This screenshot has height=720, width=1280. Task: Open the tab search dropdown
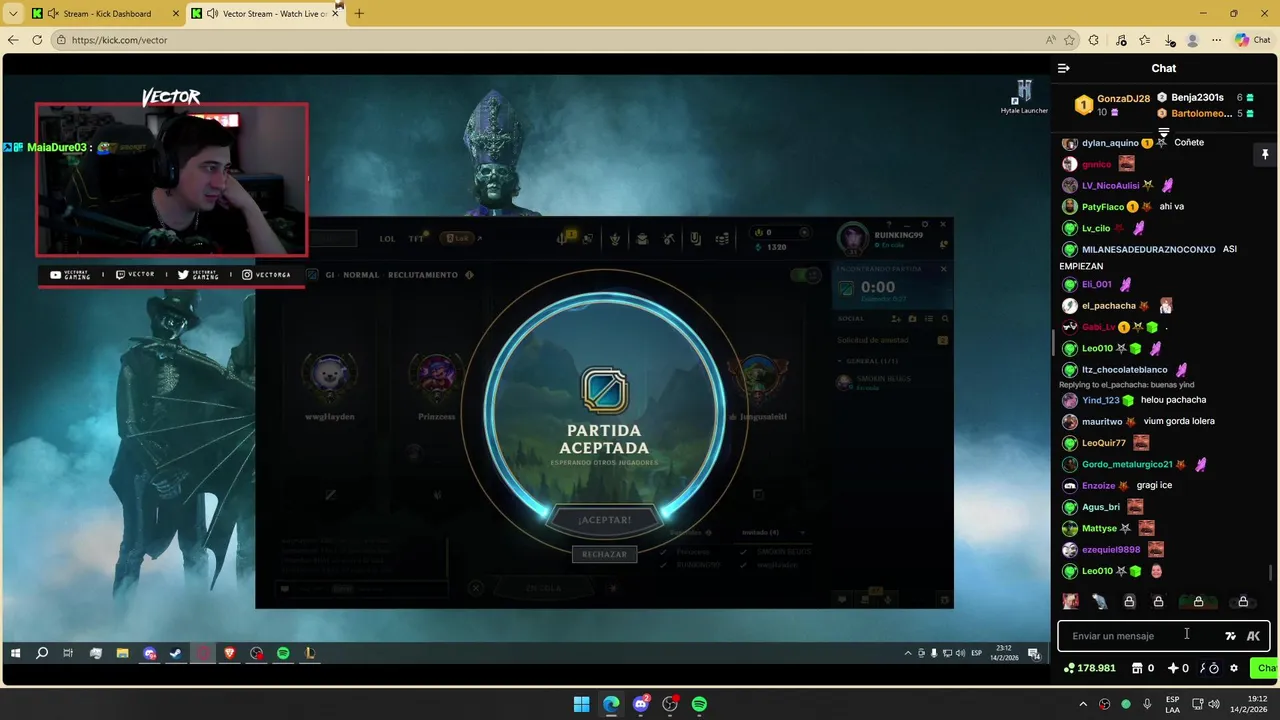point(13,14)
